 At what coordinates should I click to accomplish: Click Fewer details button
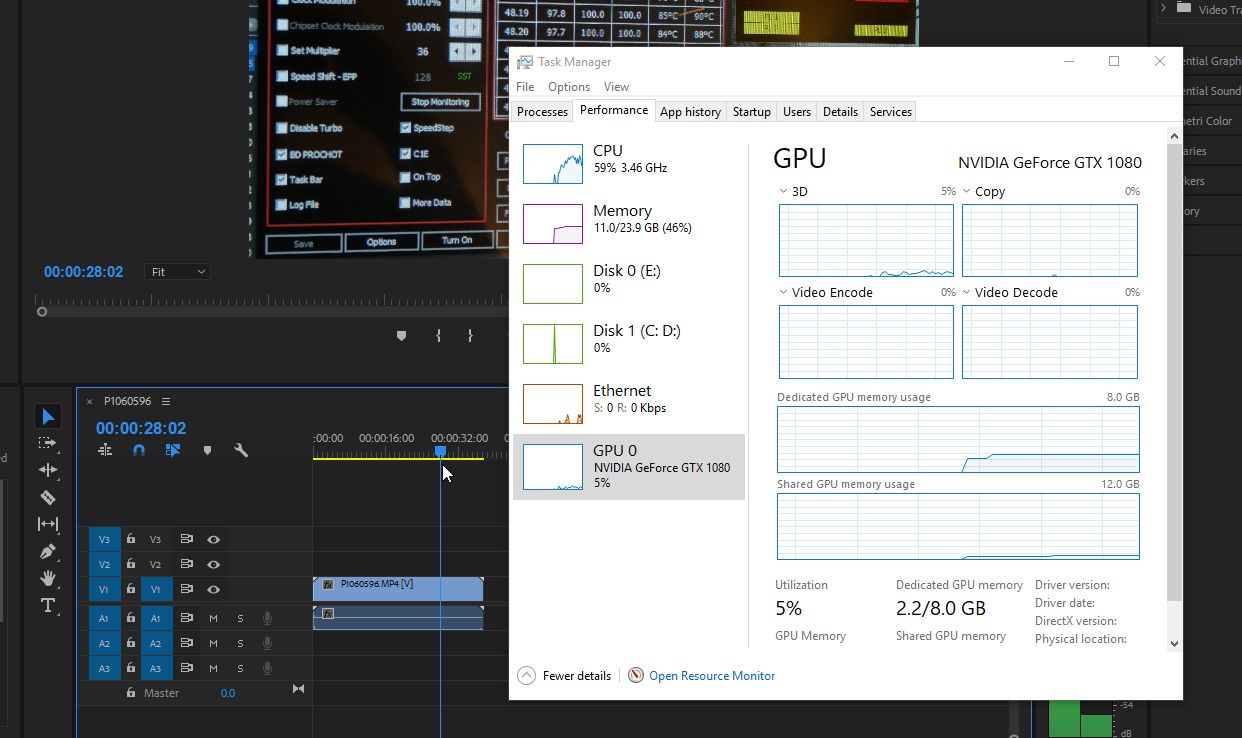click(x=565, y=676)
